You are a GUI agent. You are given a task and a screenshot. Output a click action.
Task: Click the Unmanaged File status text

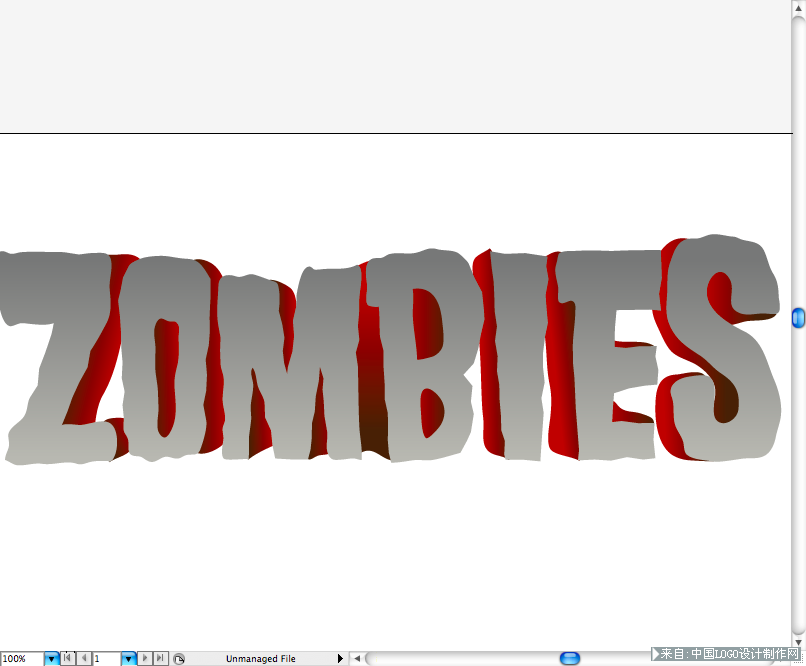tap(261, 659)
